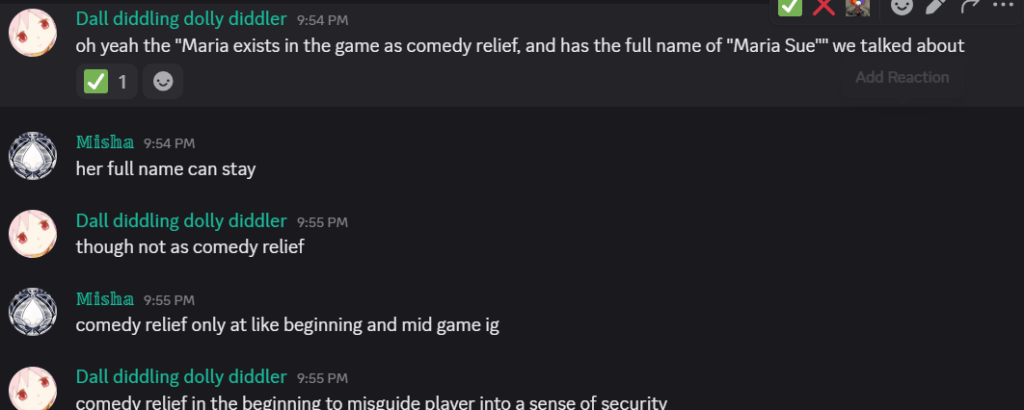The height and width of the screenshot is (410, 1024).
Task: Open the emoji reaction picker in message toolbar
Action: coord(902,6)
